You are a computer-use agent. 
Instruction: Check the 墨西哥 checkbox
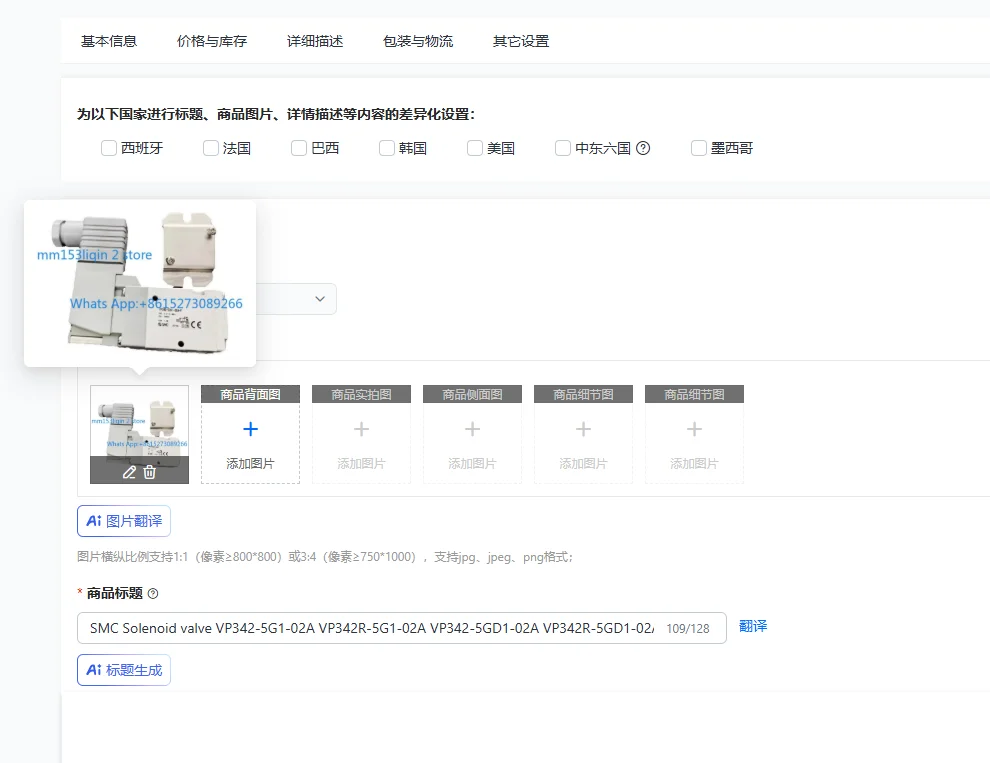[698, 148]
